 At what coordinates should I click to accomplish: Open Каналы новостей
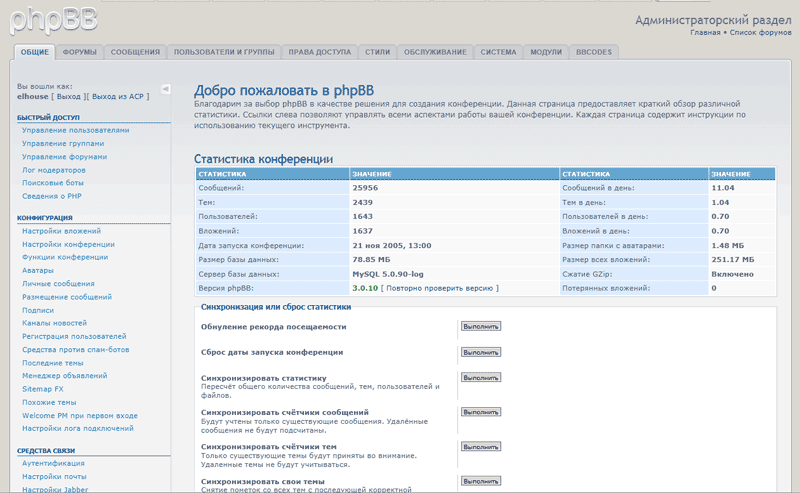[x=54, y=323]
